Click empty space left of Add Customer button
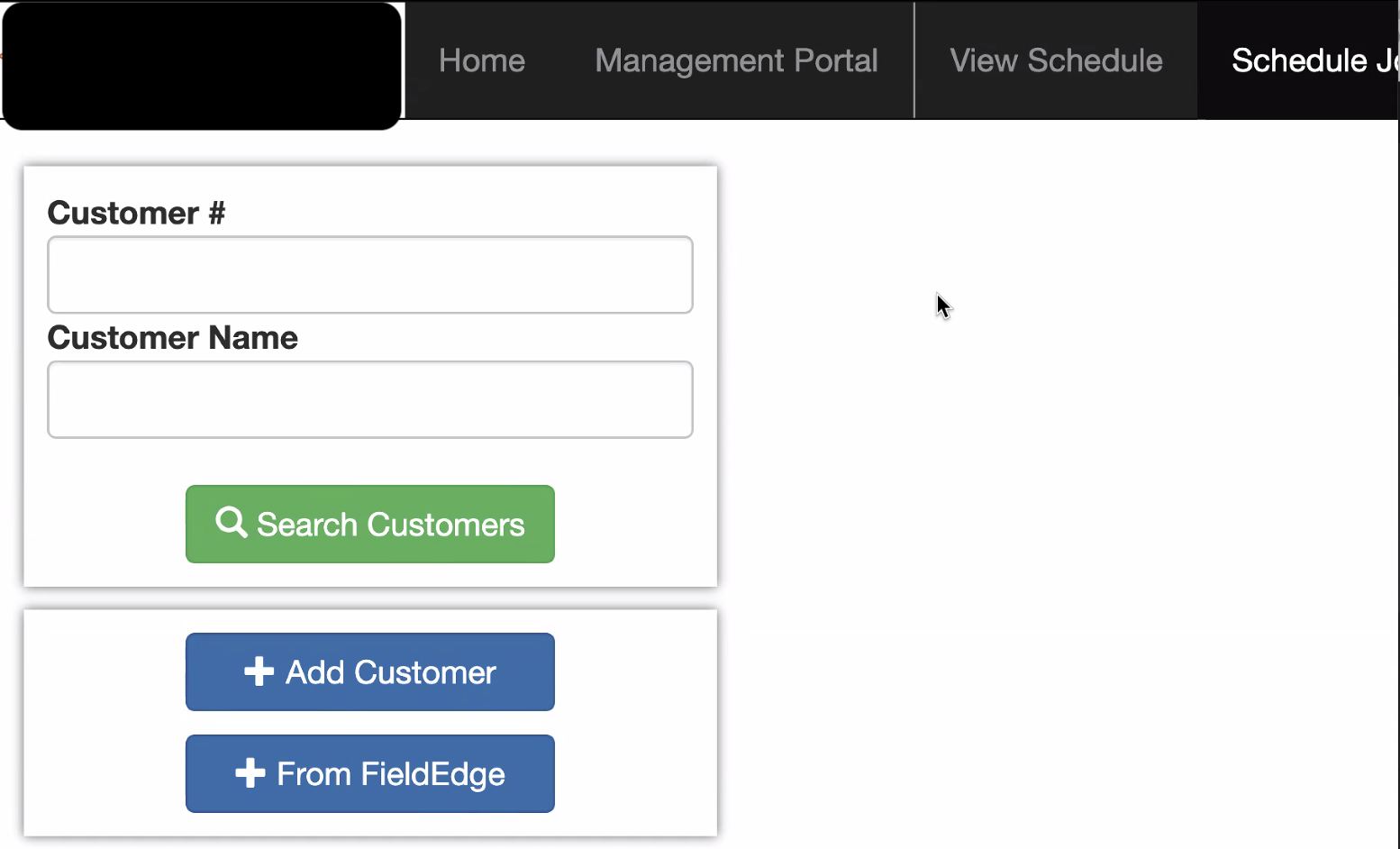 [x=104, y=672]
